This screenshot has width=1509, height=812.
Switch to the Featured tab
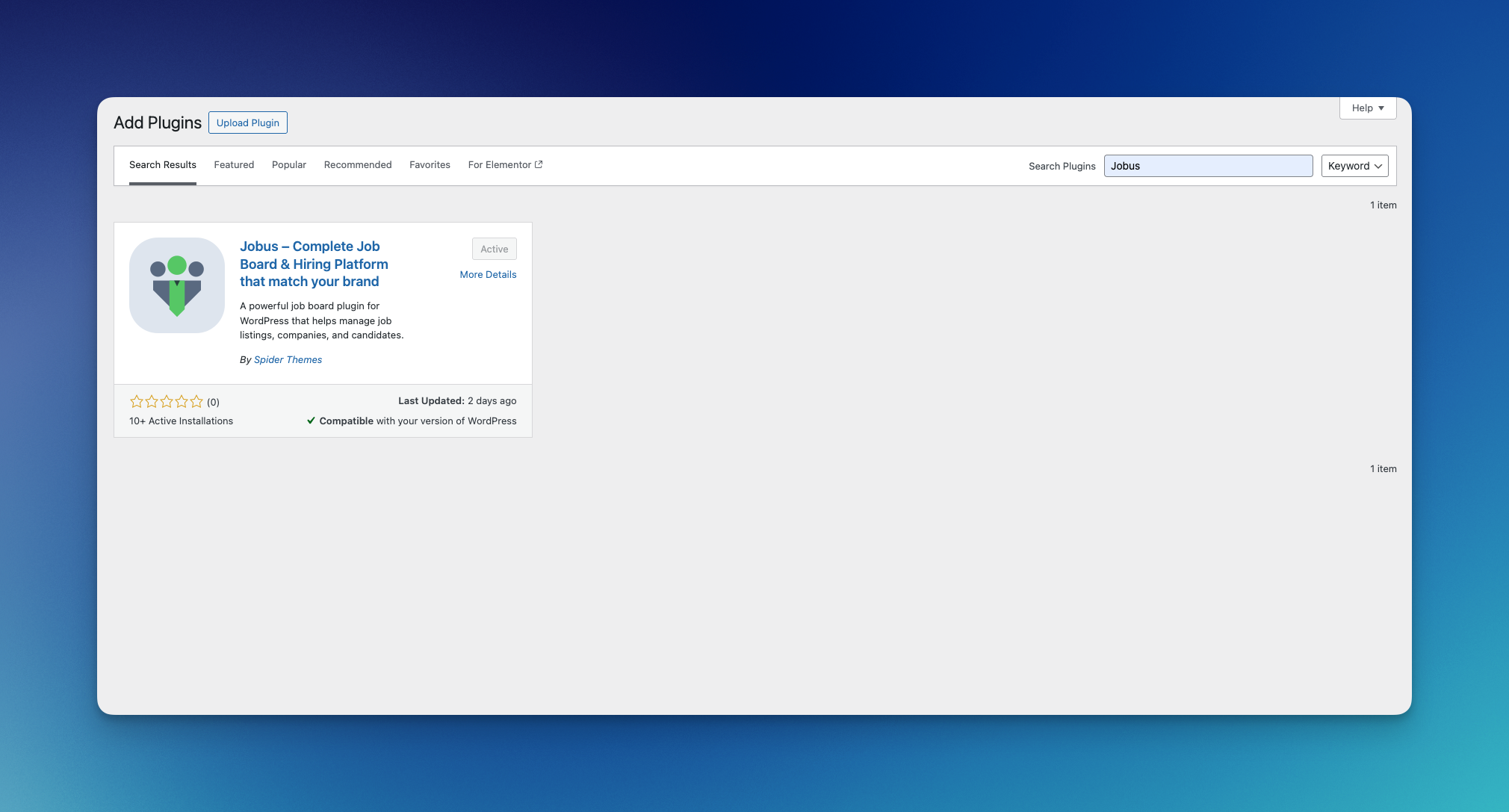234,164
